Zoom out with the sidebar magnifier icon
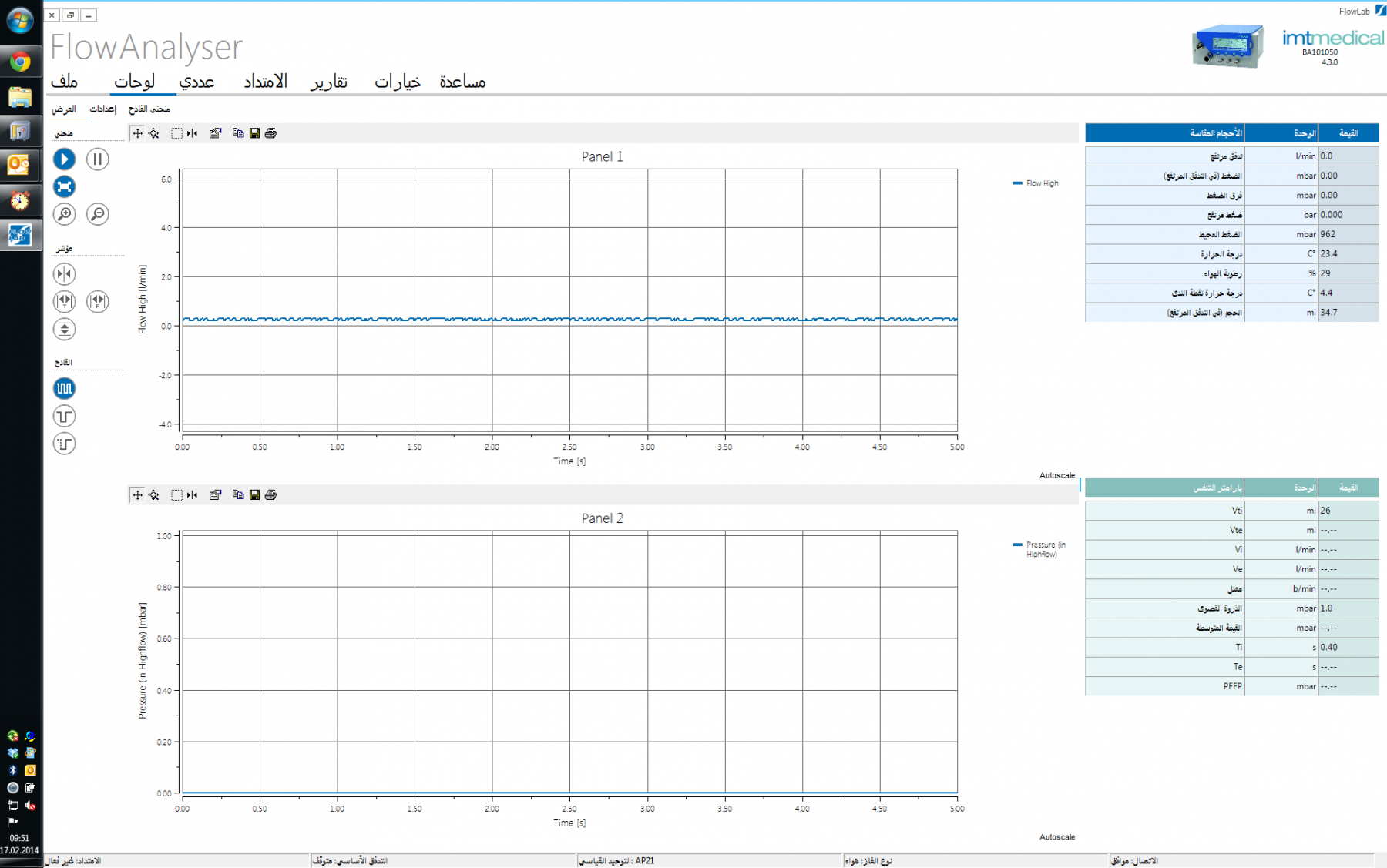 click(x=96, y=215)
